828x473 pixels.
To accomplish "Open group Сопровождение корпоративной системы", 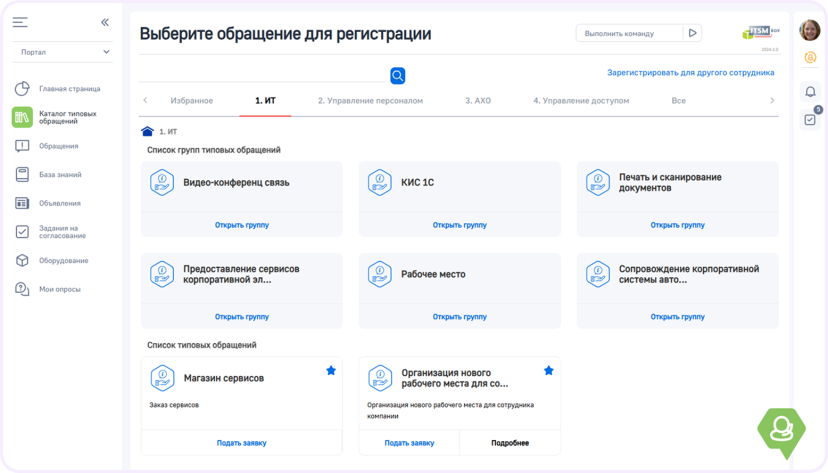I will [678, 317].
